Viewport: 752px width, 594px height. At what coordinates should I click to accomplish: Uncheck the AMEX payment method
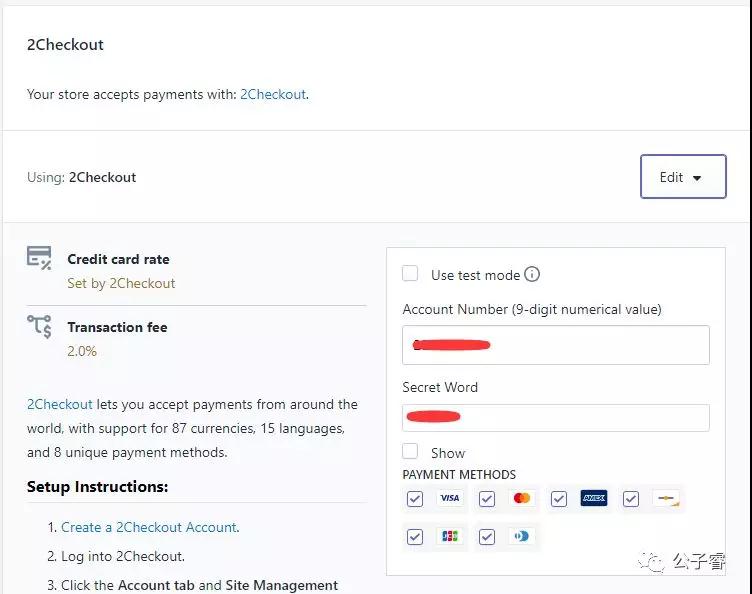click(559, 499)
